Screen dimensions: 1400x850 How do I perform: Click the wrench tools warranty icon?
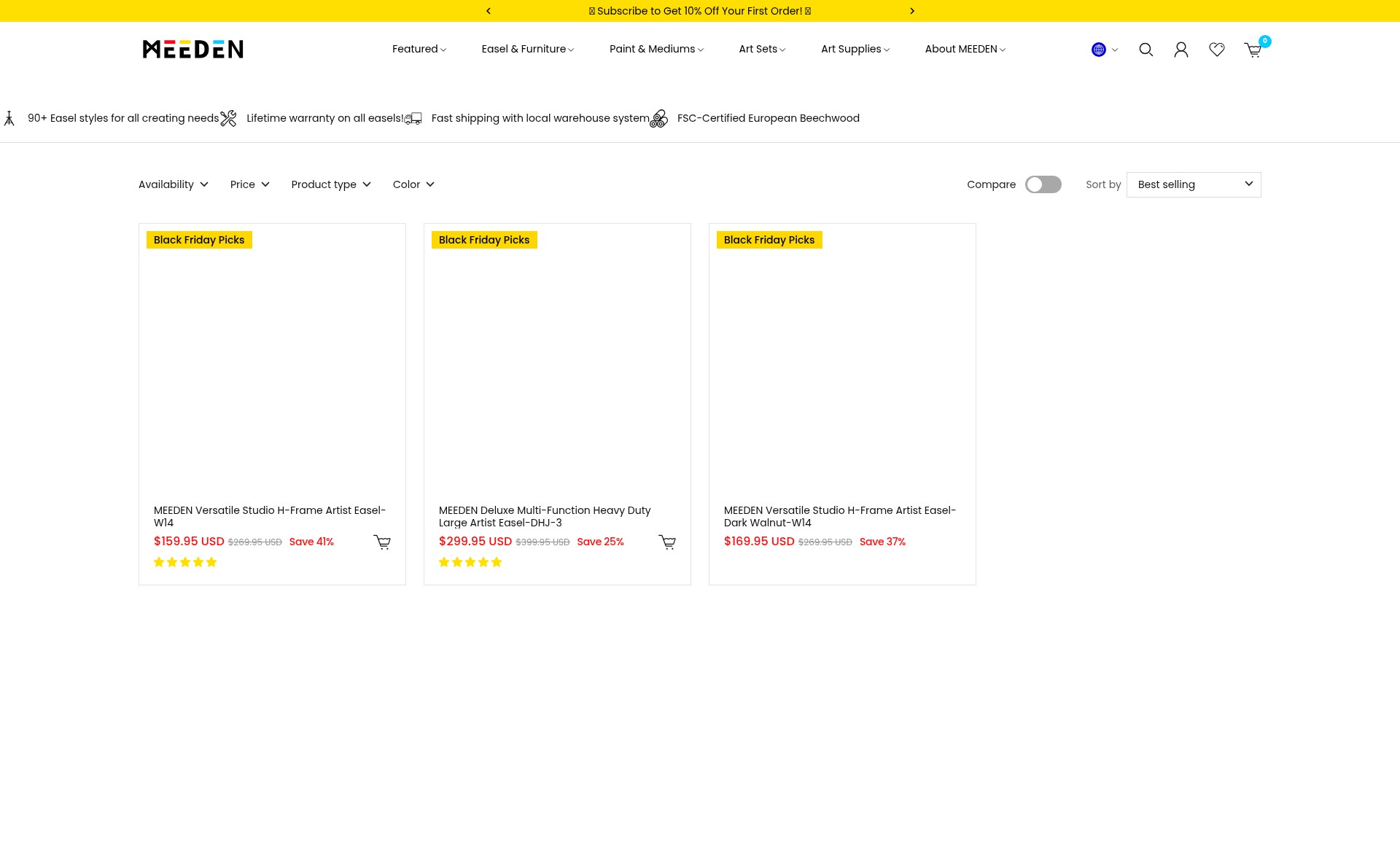tap(228, 118)
